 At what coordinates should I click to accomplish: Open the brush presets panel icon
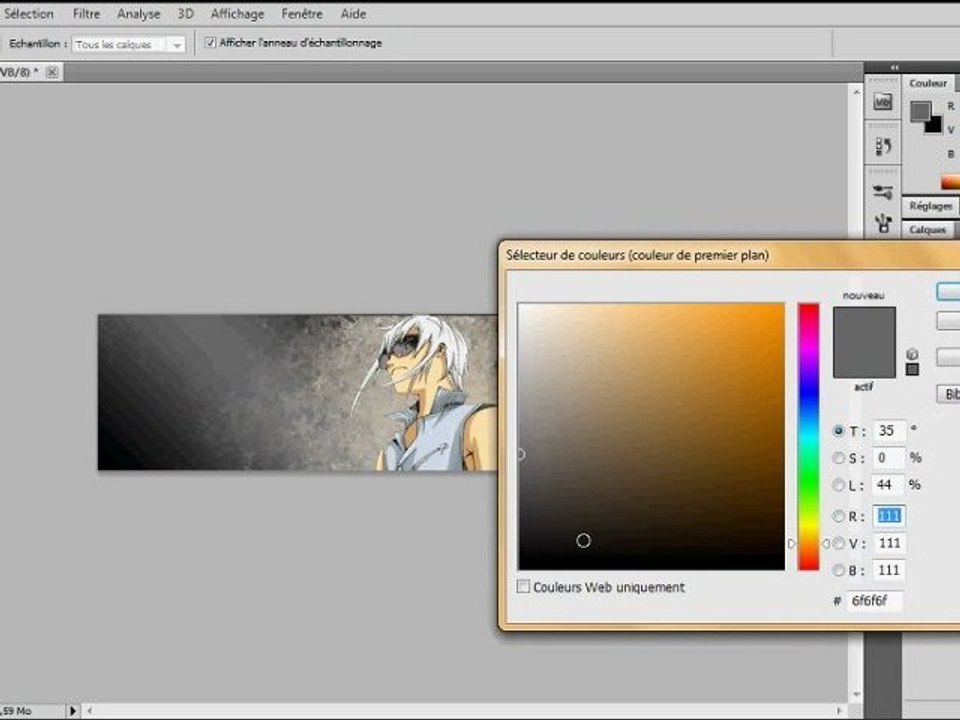click(x=882, y=192)
